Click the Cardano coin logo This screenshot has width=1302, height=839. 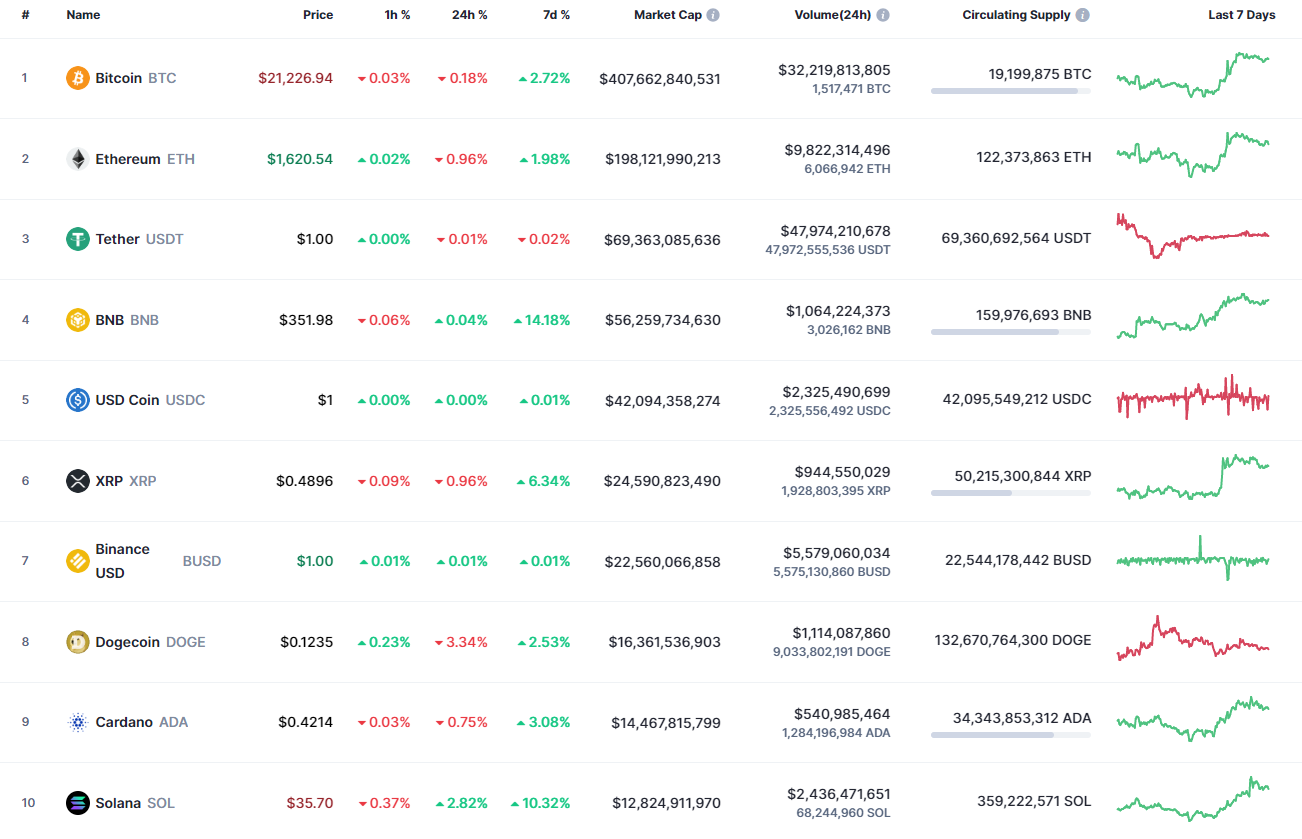pos(75,721)
